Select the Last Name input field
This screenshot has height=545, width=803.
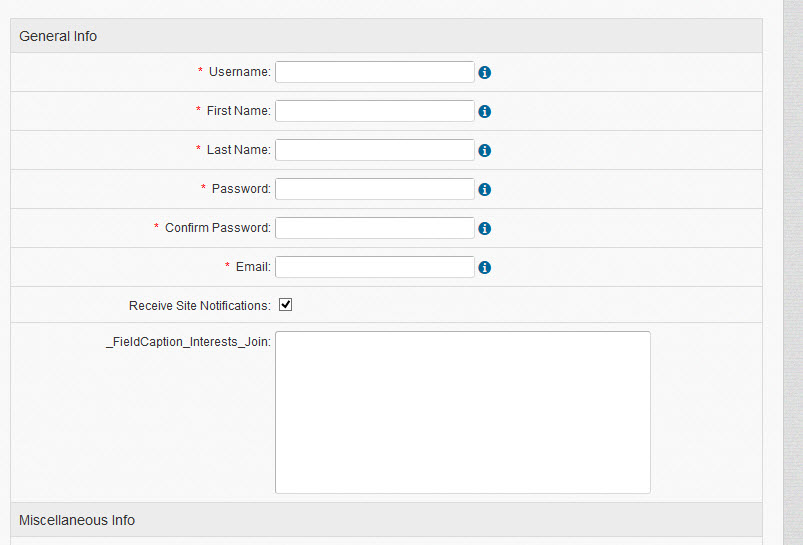coord(374,150)
